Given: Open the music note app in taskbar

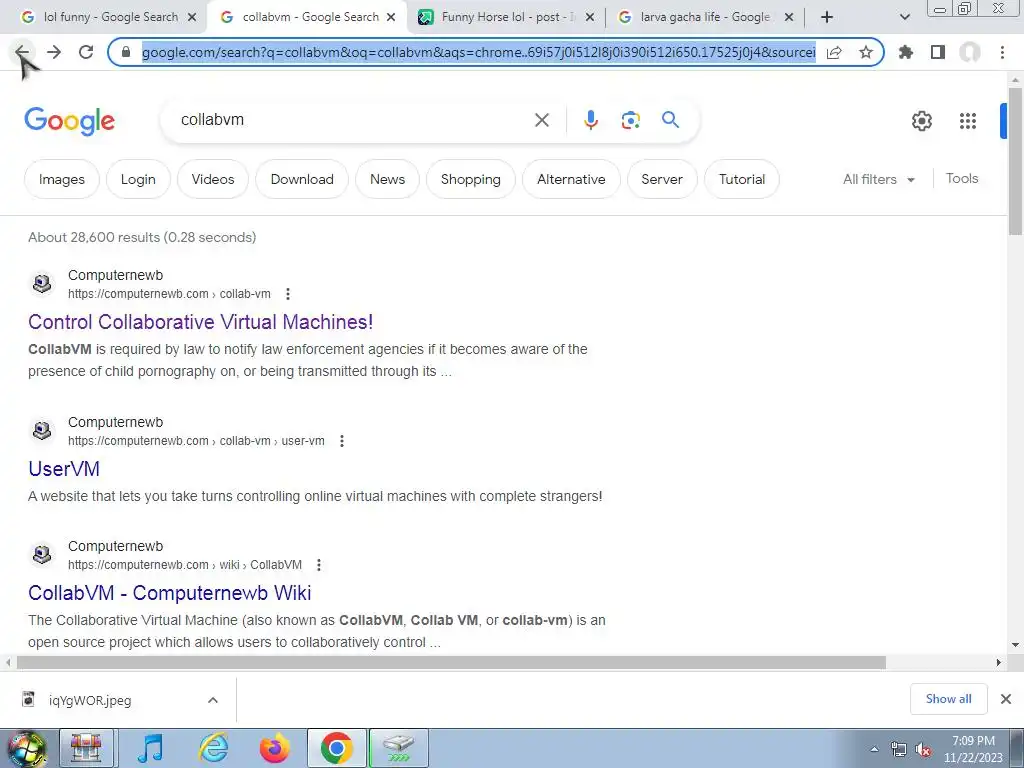Looking at the screenshot, I should [151, 748].
